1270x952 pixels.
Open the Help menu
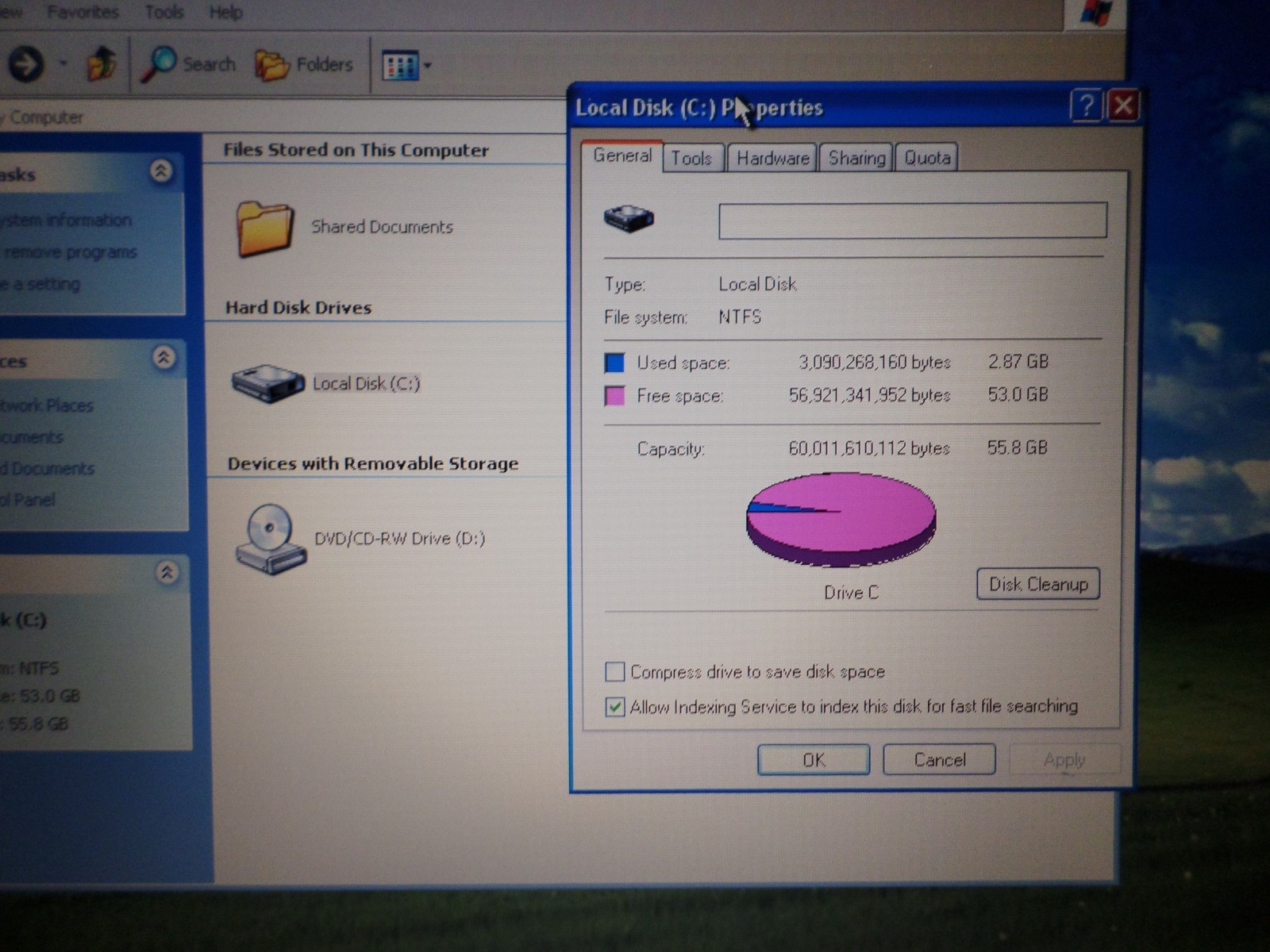click(225, 12)
